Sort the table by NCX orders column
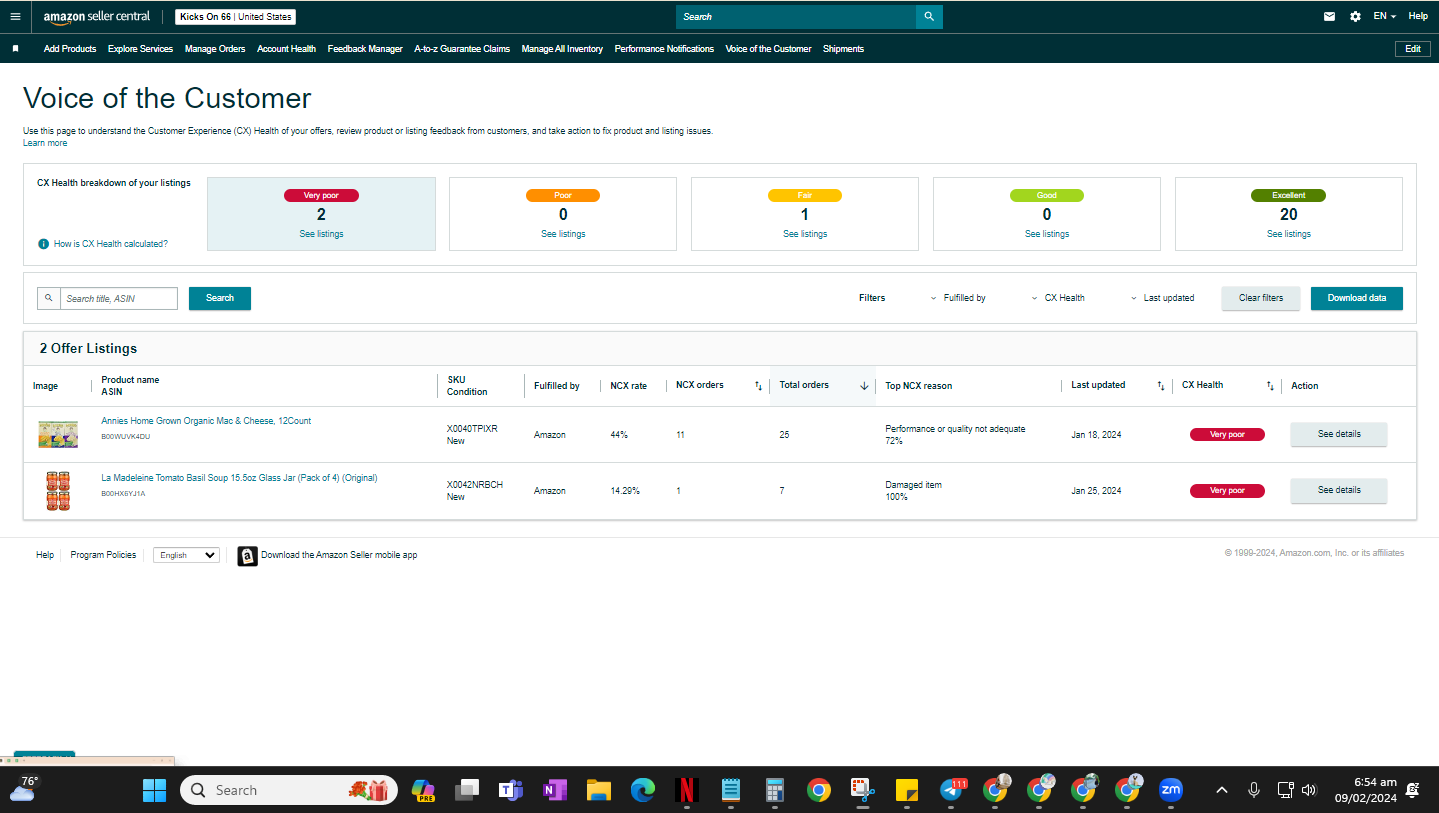 click(758, 386)
